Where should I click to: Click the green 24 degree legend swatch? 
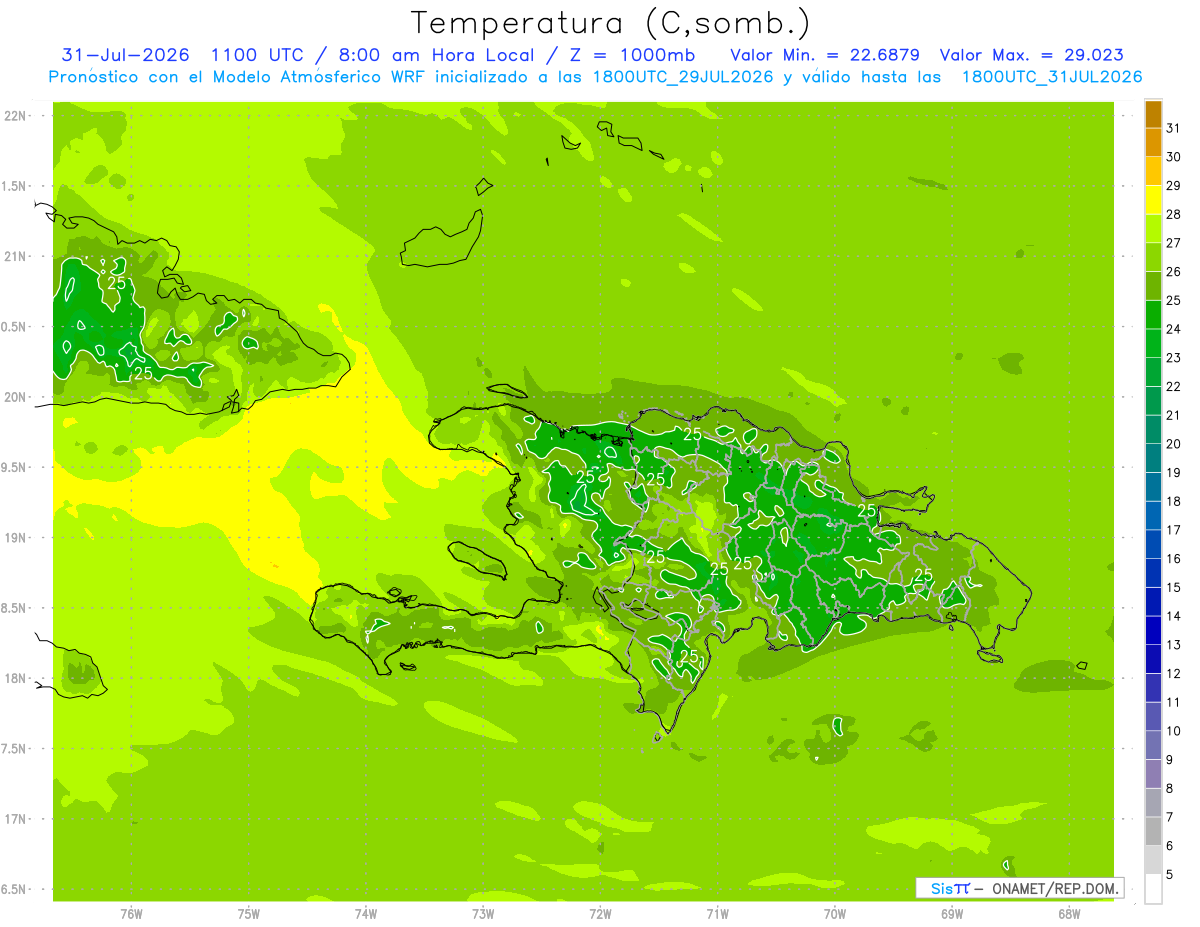click(1153, 316)
